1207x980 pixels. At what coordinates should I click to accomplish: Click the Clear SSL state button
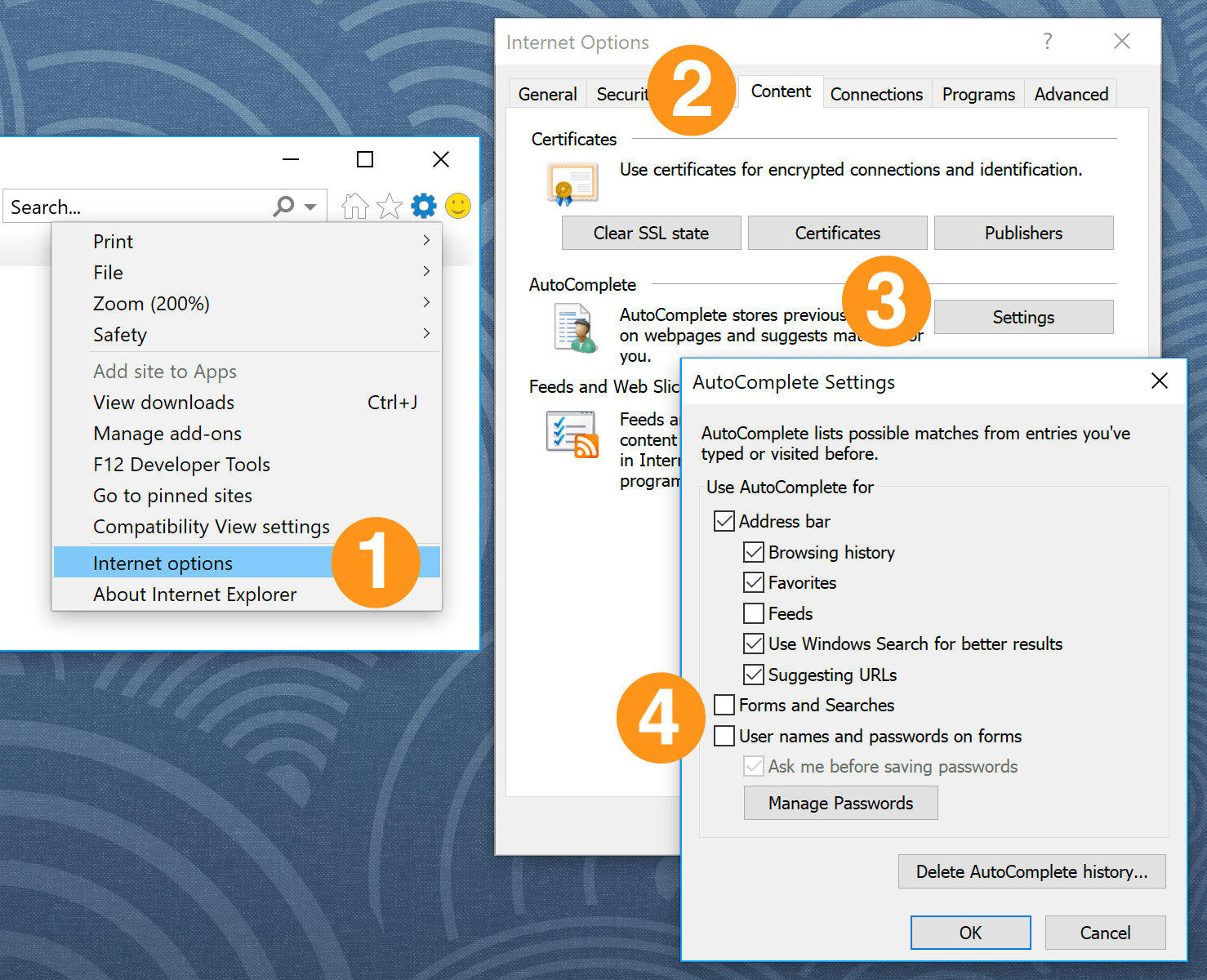[x=651, y=233]
